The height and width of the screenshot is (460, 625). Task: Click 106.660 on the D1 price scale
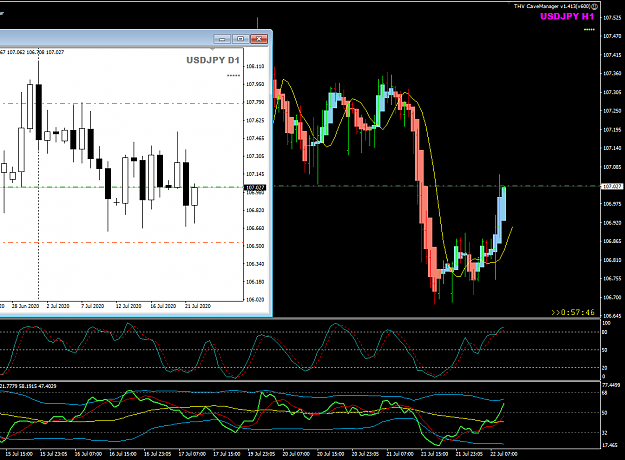coord(255,228)
